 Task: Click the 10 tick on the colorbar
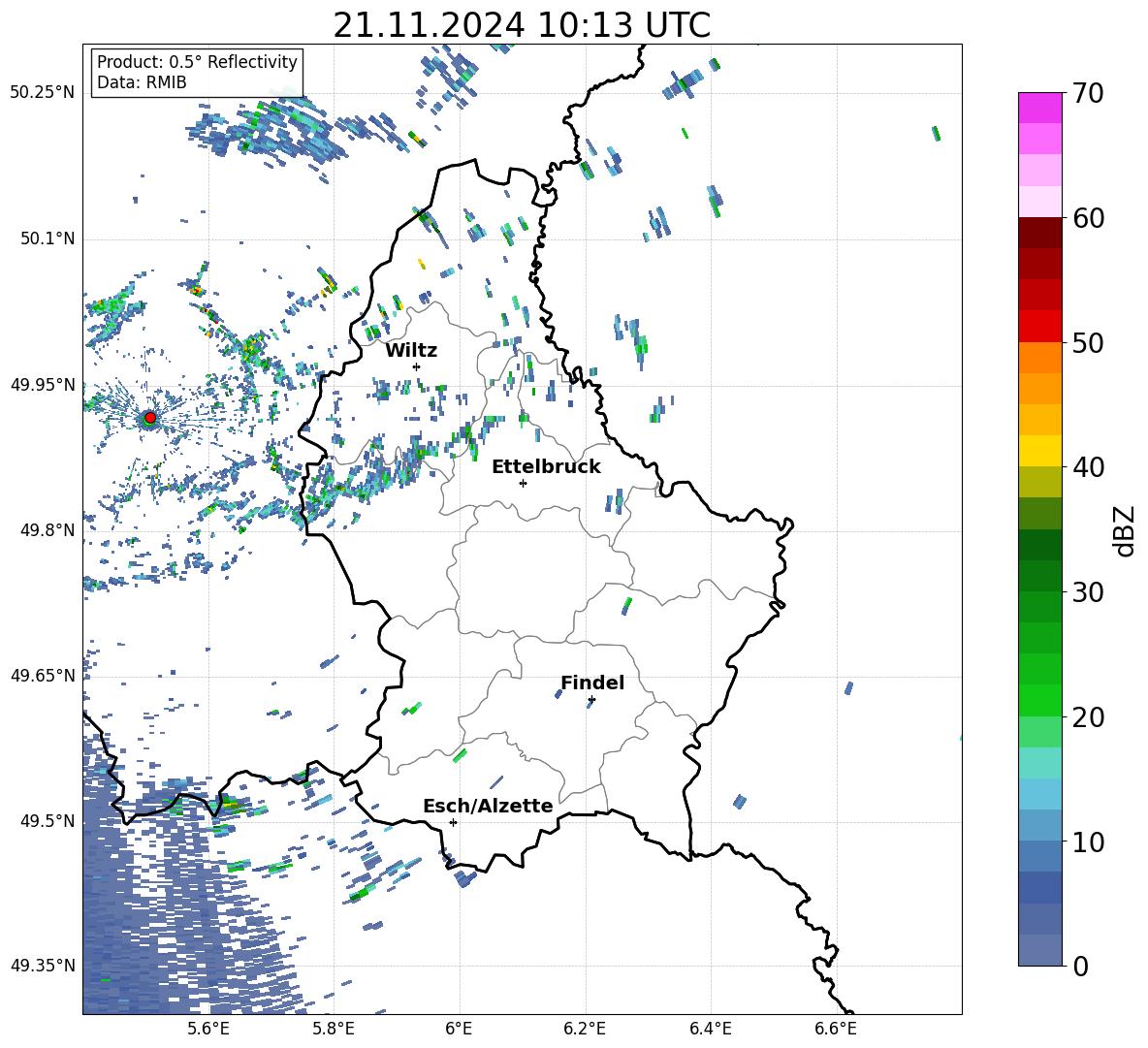click(1088, 842)
